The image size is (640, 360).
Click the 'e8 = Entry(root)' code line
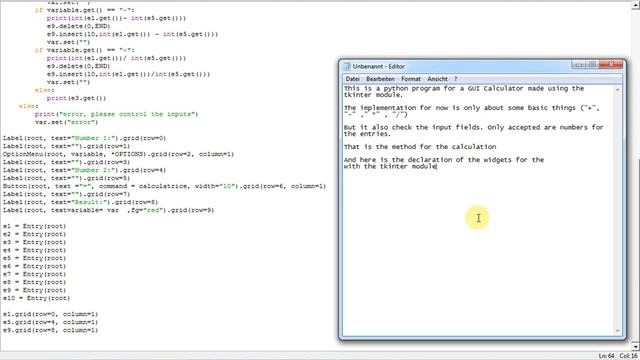[34, 282]
